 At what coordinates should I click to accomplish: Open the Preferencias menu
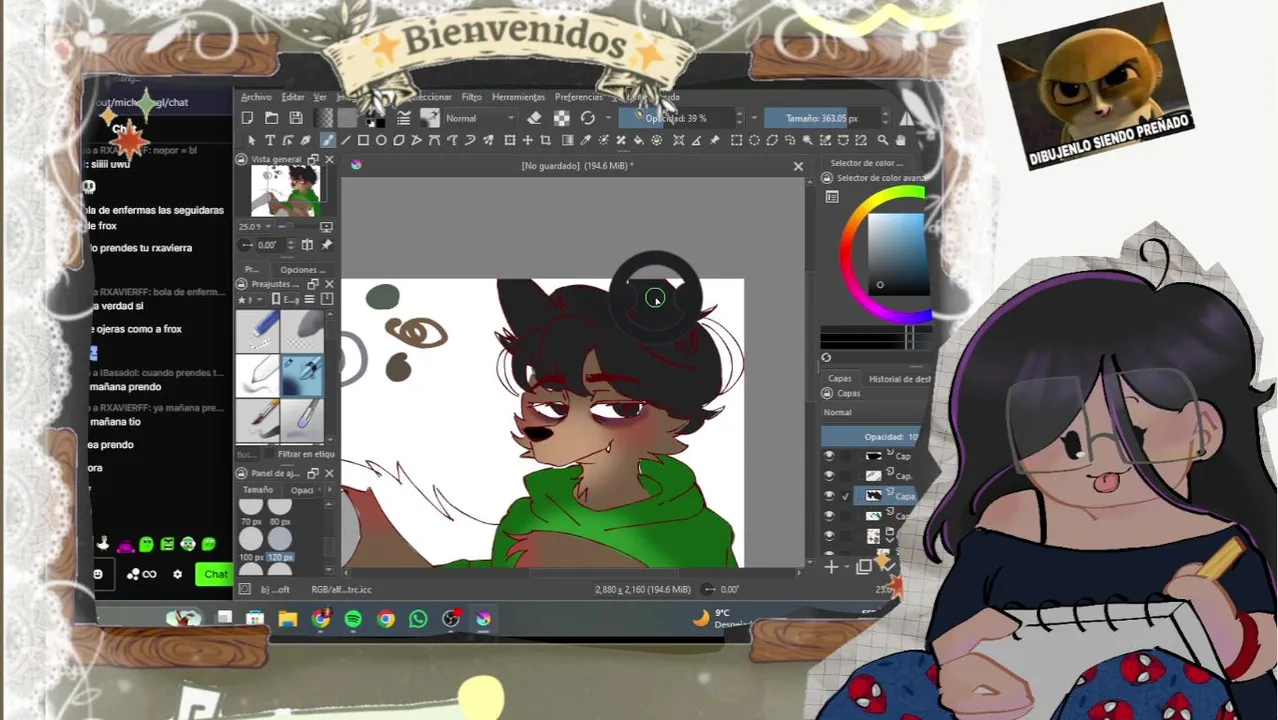click(579, 97)
